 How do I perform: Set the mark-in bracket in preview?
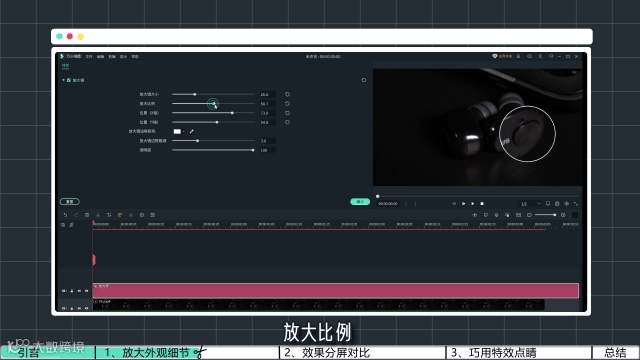click(x=406, y=204)
